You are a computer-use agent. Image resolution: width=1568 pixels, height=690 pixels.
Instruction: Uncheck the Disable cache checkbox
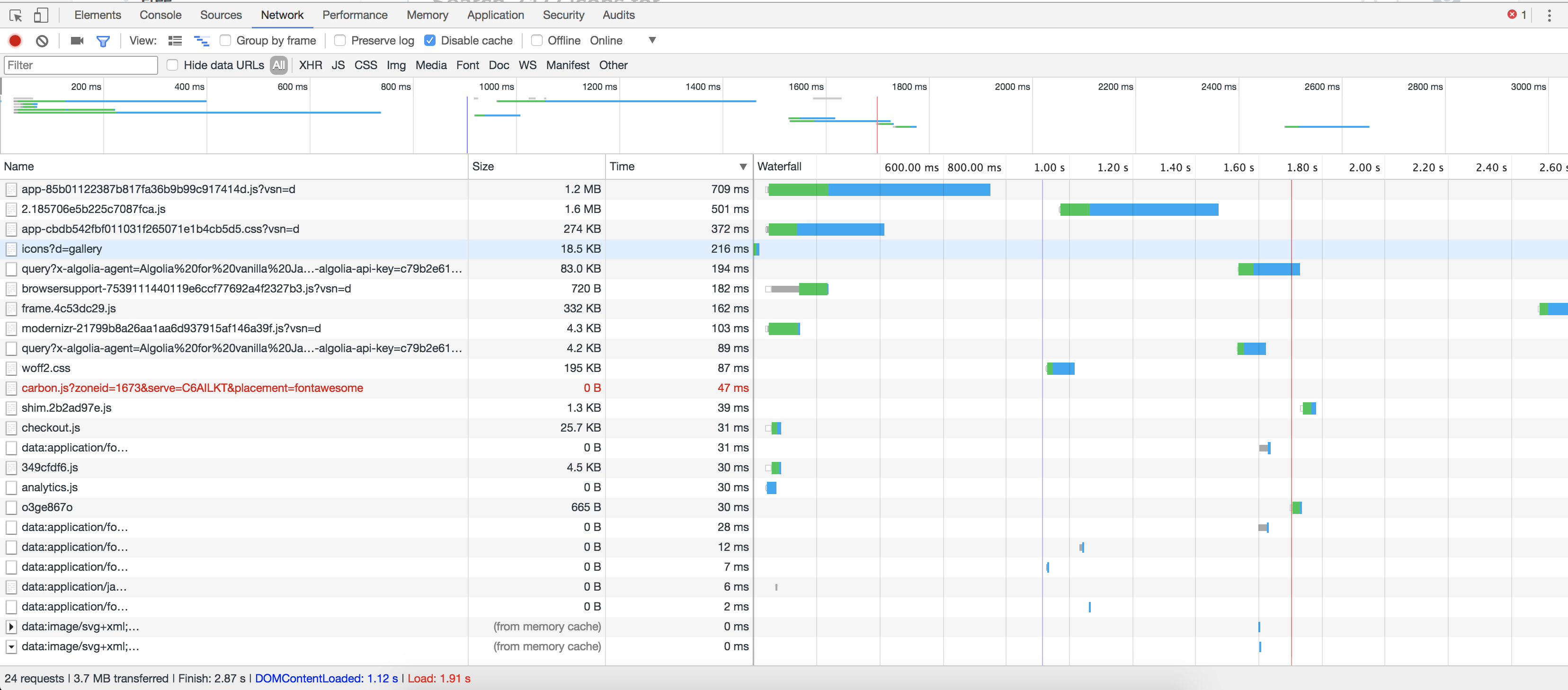point(430,41)
